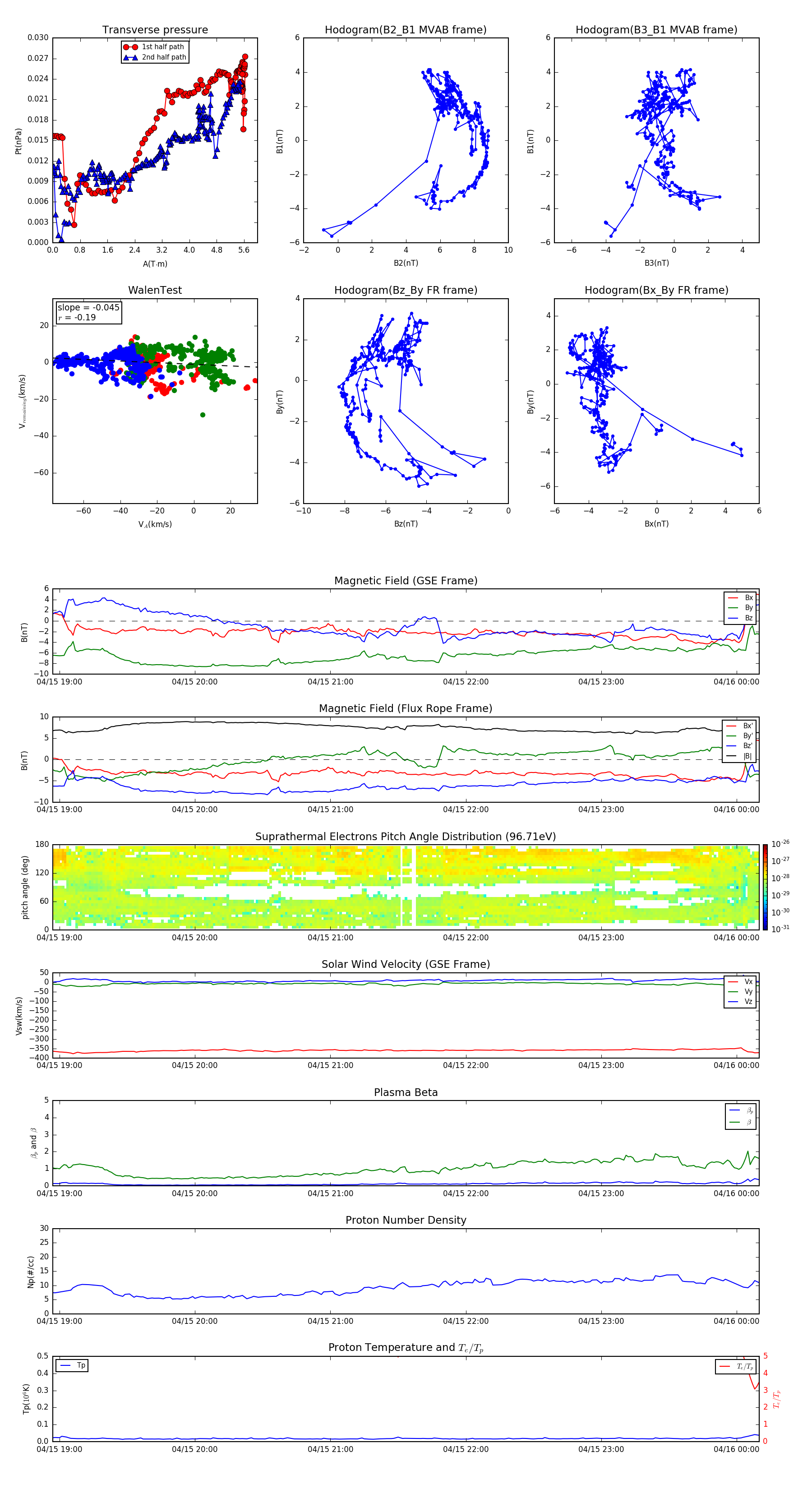The image size is (812, 1489).
Task: Click the "Solar Wind Velocity (GSE Frame)" title
Action: pos(406,964)
